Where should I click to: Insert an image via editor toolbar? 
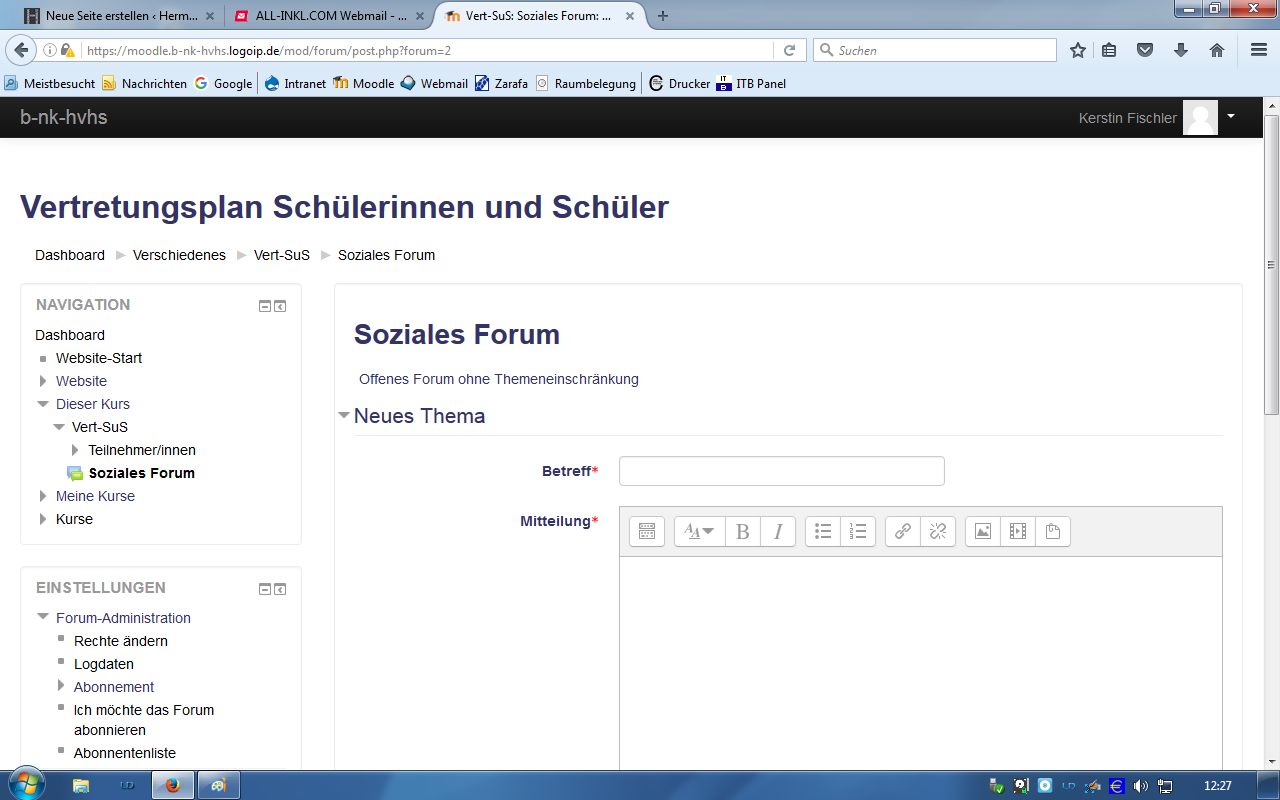coord(983,532)
